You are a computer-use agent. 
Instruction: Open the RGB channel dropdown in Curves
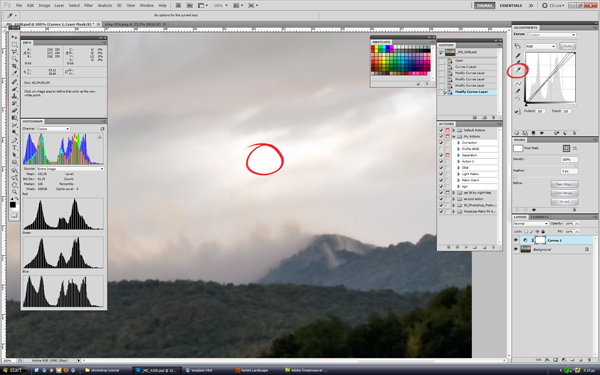[541, 46]
